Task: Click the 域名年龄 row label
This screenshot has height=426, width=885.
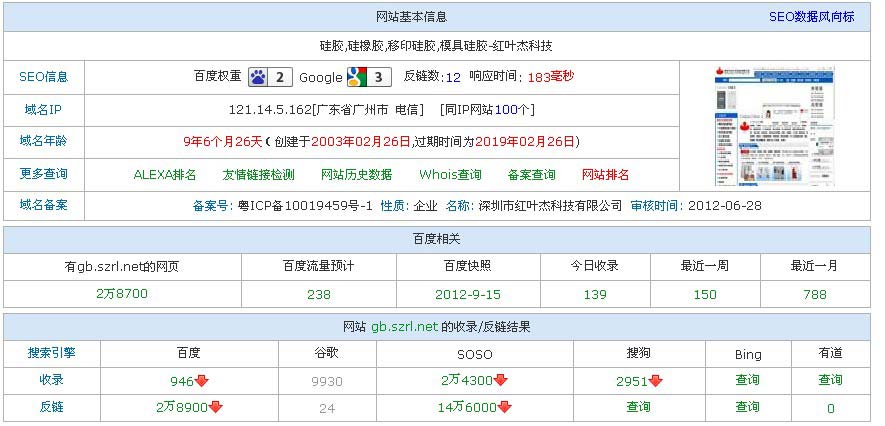Action: 43,141
